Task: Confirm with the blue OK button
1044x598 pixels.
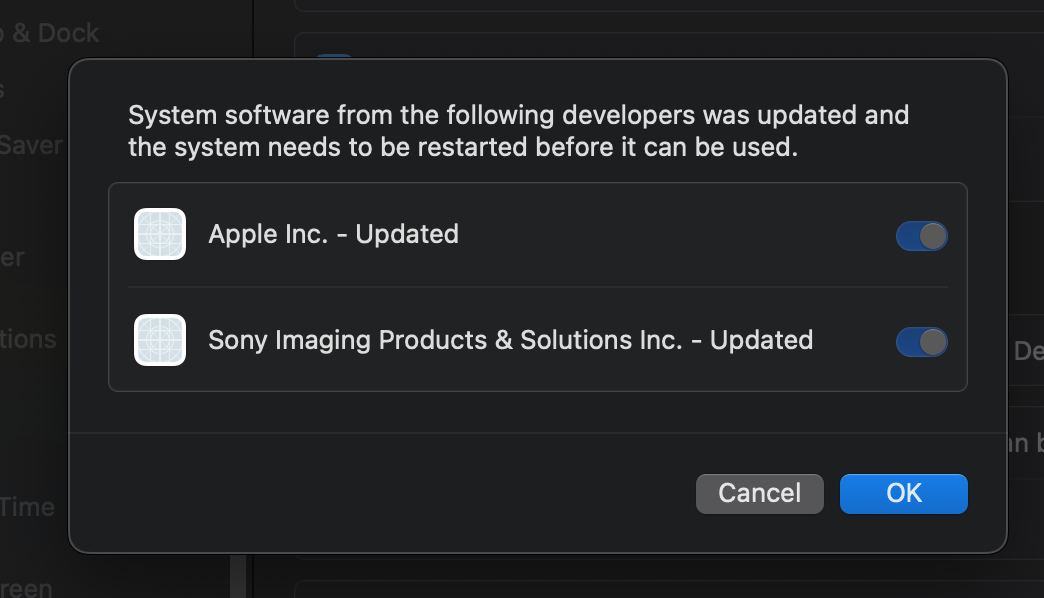Action: pyautogui.click(x=903, y=493)
